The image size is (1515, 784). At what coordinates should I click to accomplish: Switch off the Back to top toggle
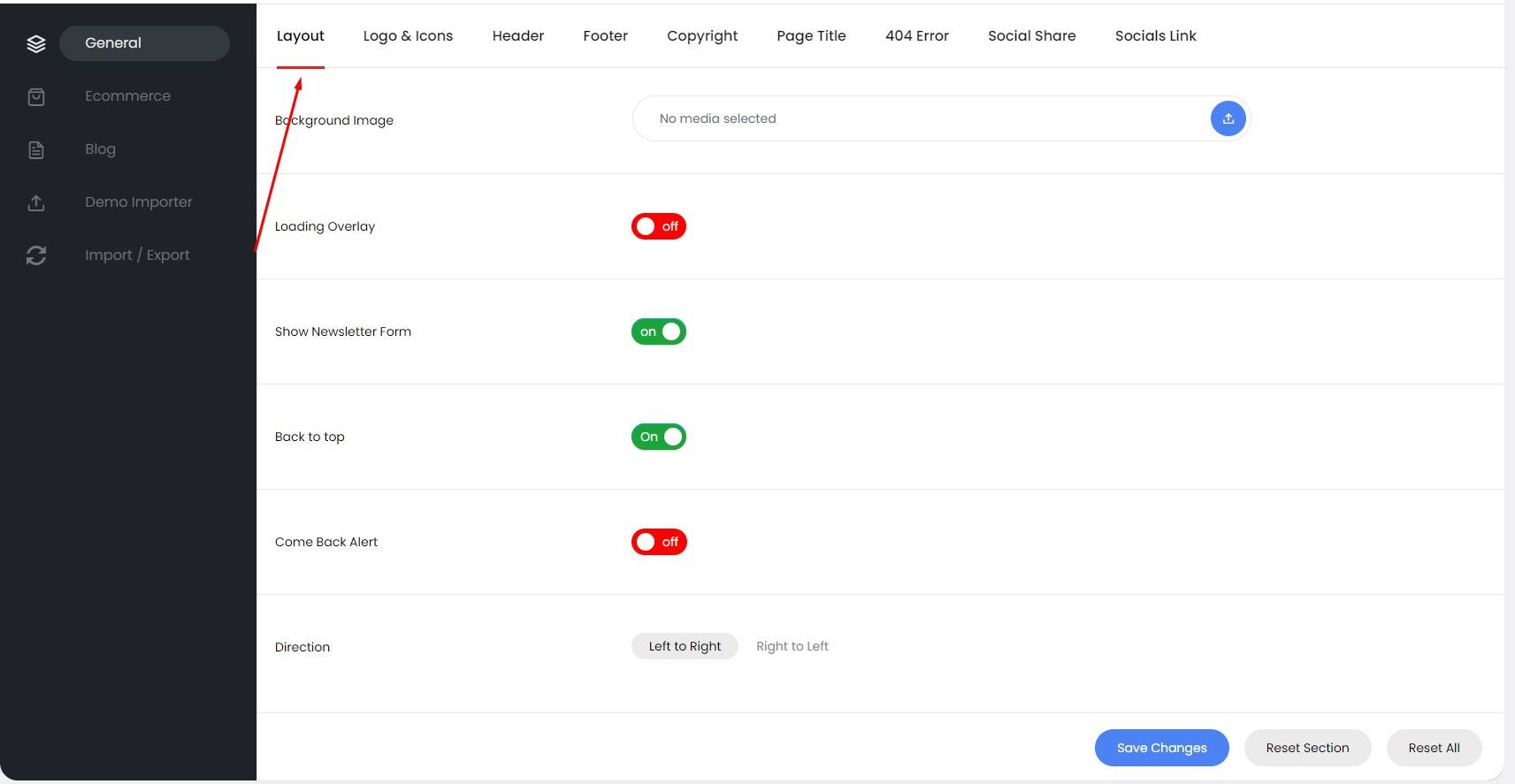tap(659, 437)
